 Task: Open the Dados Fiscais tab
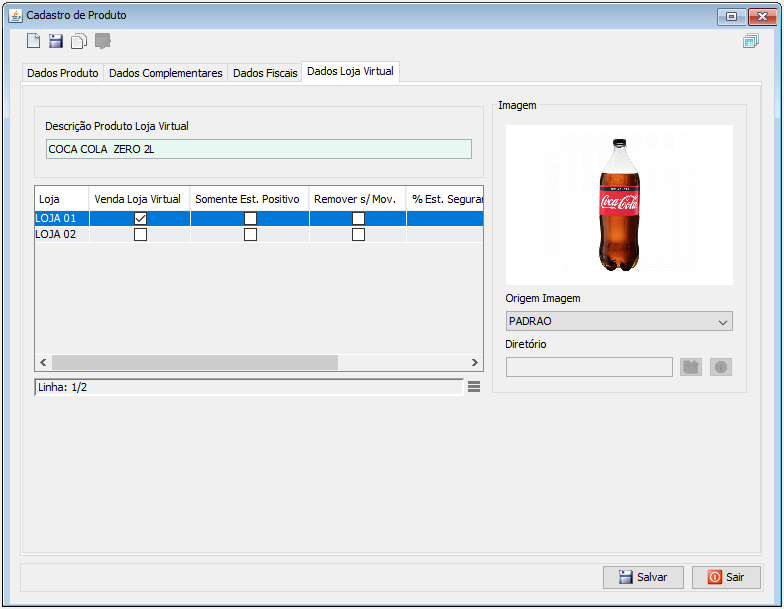click(265, 73)
